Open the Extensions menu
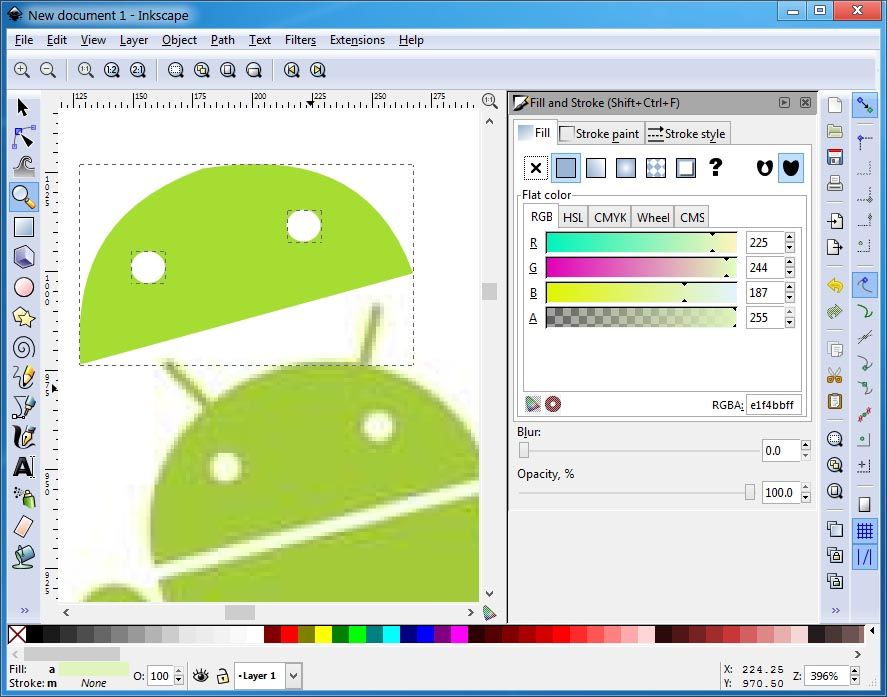Image resolution: width=887 pixels, height=697 pixels. click(x=357, y=40)
